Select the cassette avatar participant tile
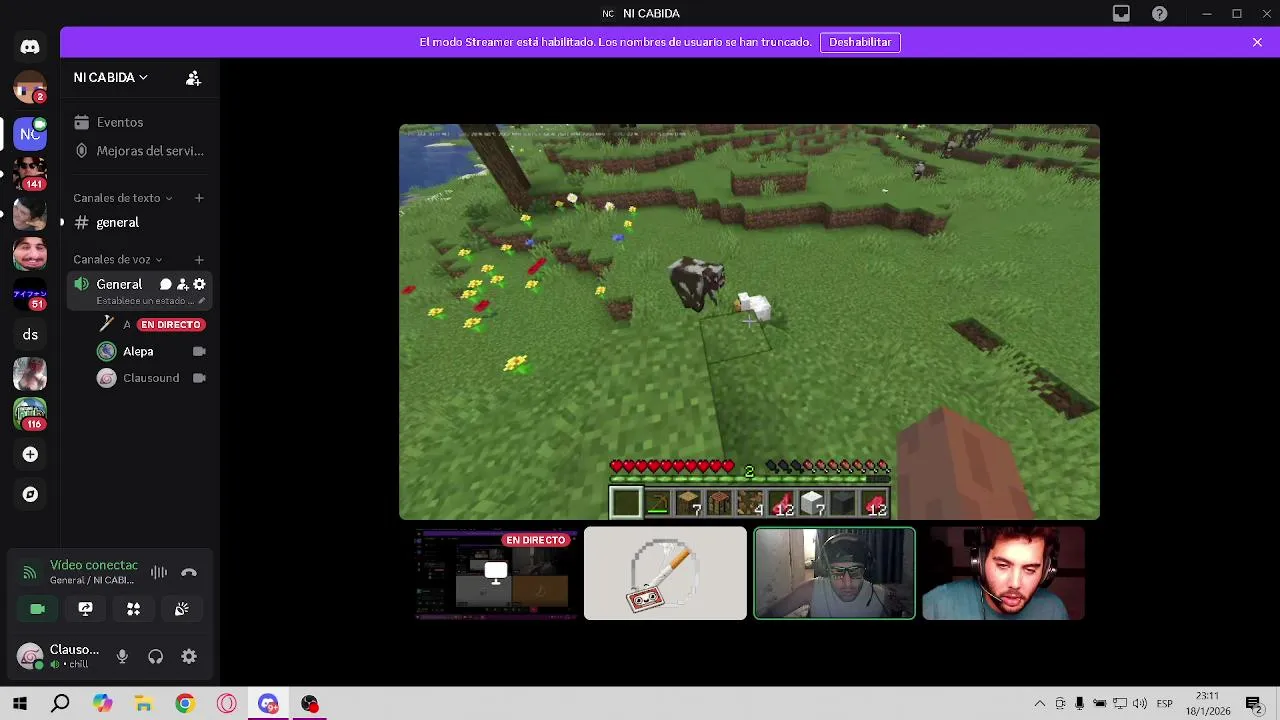1280x720 pixels. coord(665,574)
